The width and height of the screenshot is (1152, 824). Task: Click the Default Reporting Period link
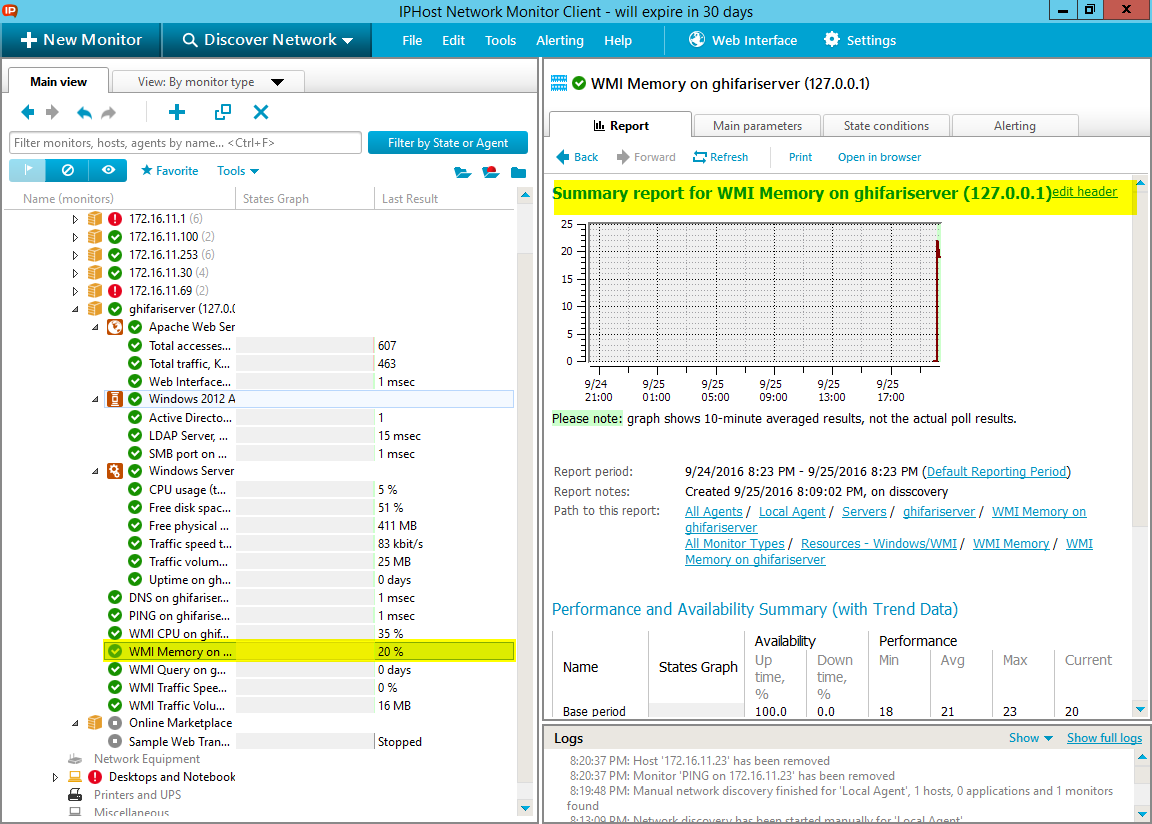(x=996, y=471)
